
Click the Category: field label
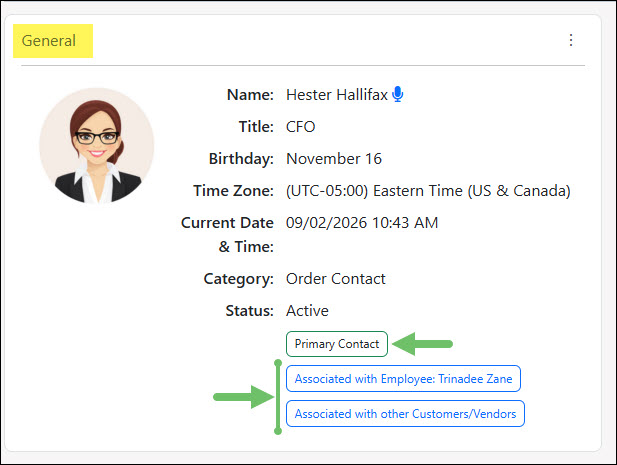[x=238, y=279]
